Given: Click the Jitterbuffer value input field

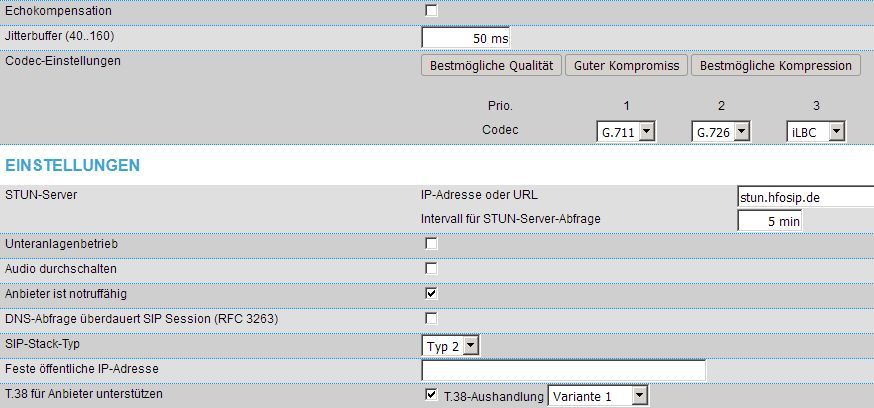Looking at the screenshot, I should pos(467,38).
